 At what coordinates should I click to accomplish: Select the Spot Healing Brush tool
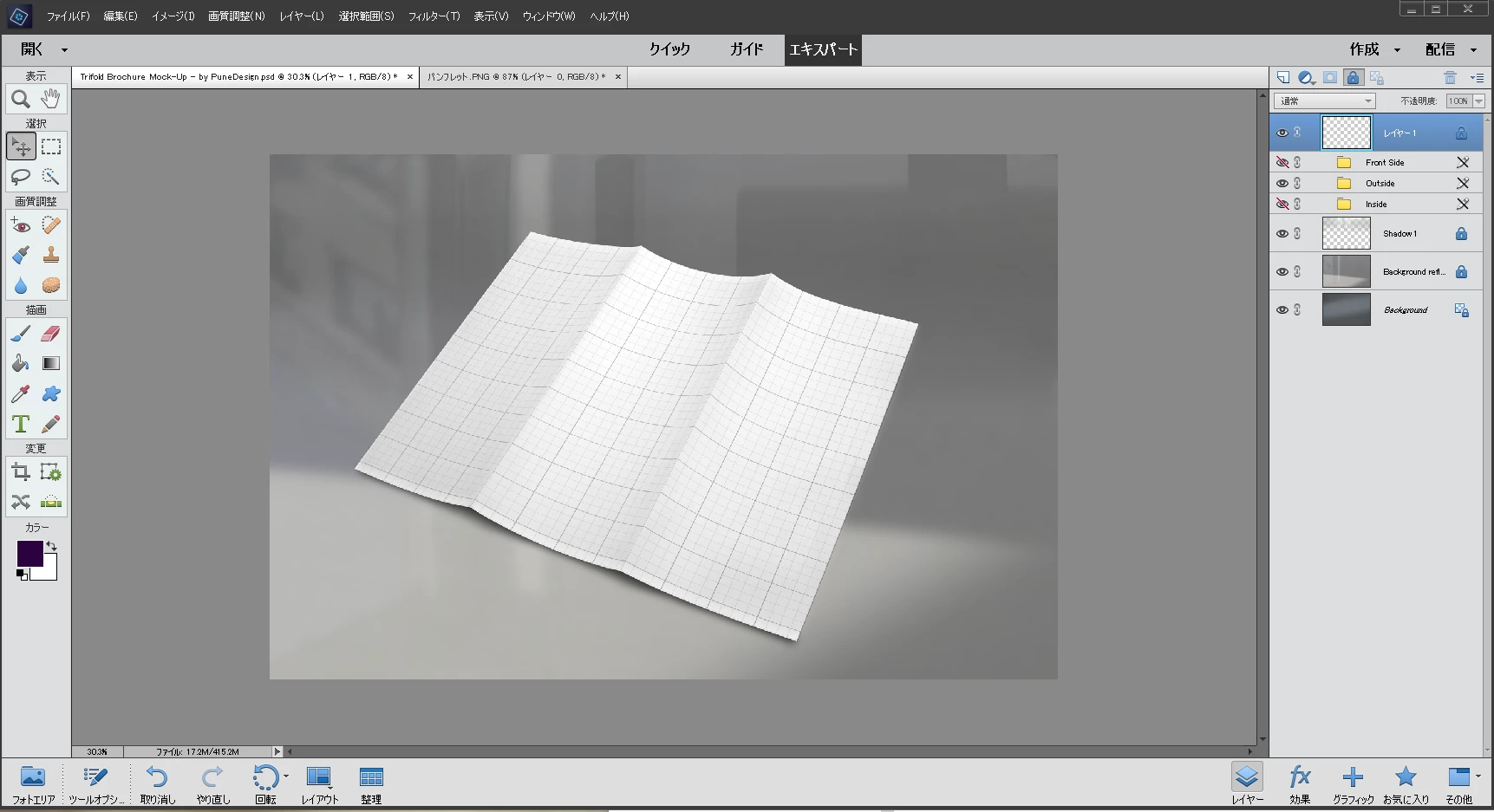(x=51, y=225)
